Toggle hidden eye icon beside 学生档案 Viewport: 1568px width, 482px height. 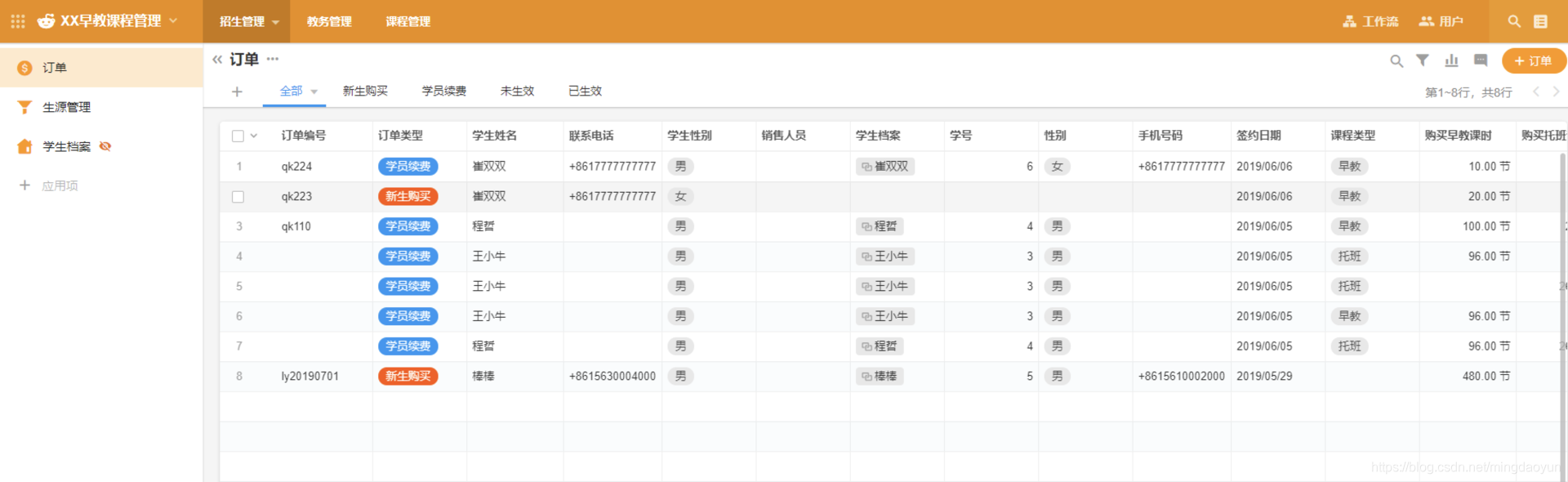105,146
